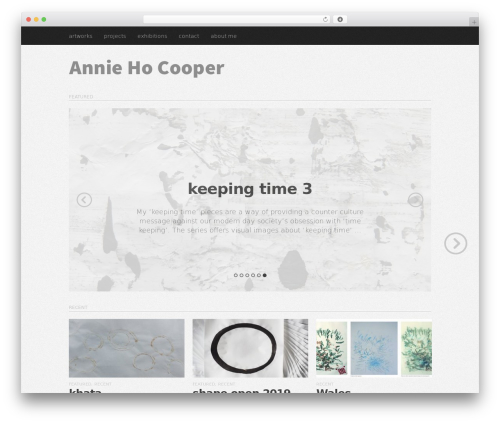Viewport: 500px width, 423px height.
Task: Reload the page in browser address bar
Action: point(325,20)
